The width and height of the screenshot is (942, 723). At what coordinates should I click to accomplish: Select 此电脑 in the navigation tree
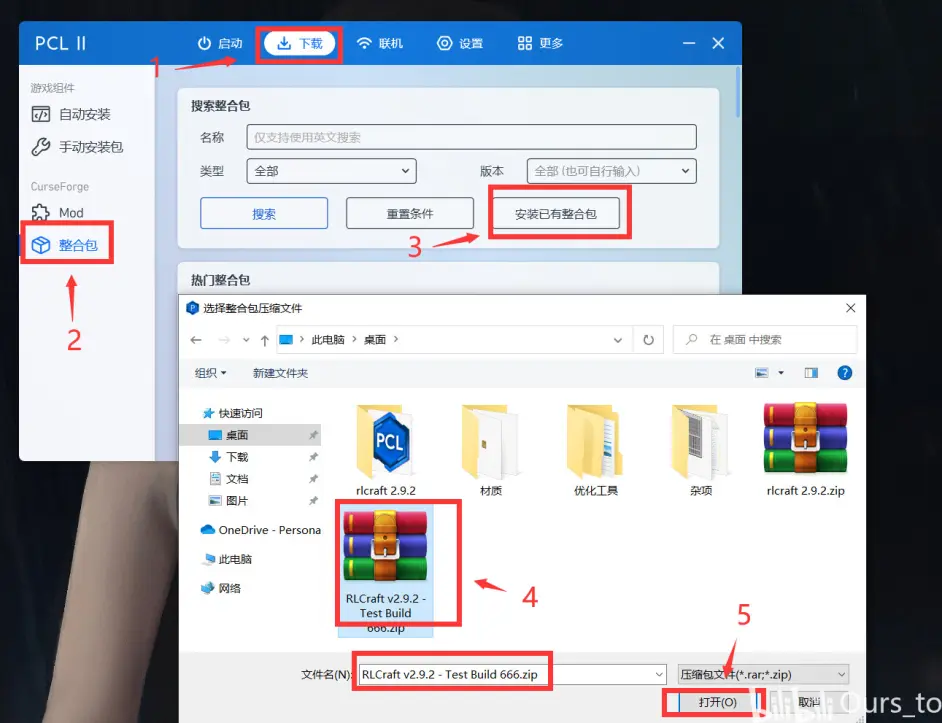click(x=228, y=559)
